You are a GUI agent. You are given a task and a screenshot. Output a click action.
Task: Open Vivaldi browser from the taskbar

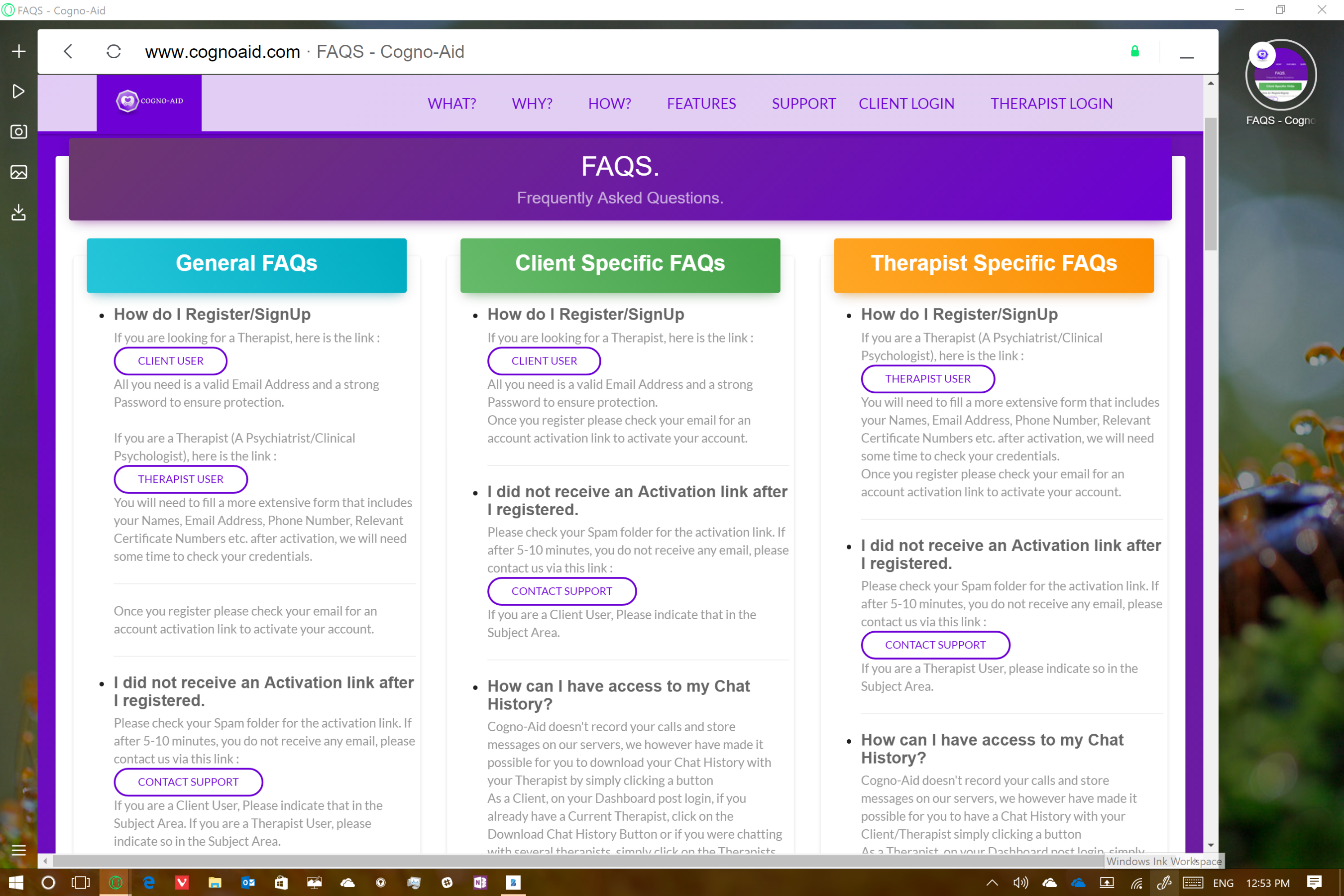(x=182, y=882)
